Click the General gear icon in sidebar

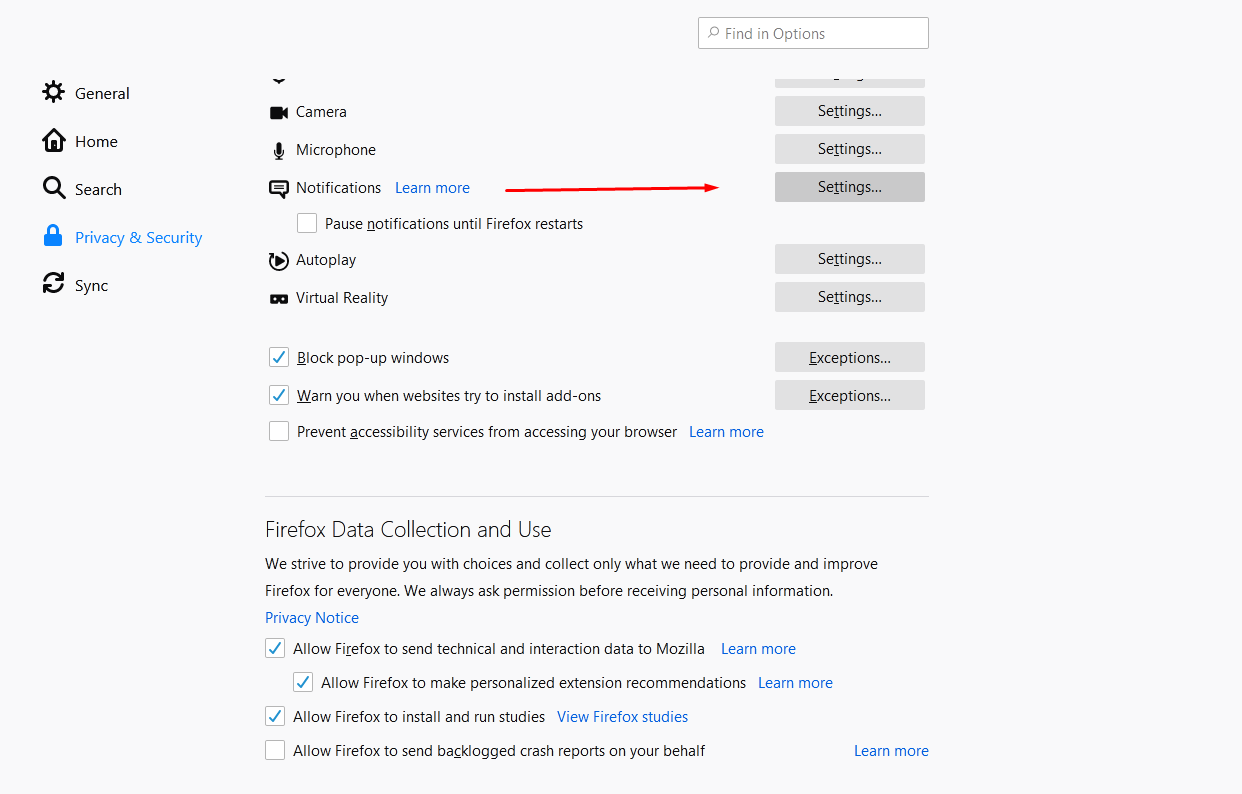coord(53,92)
